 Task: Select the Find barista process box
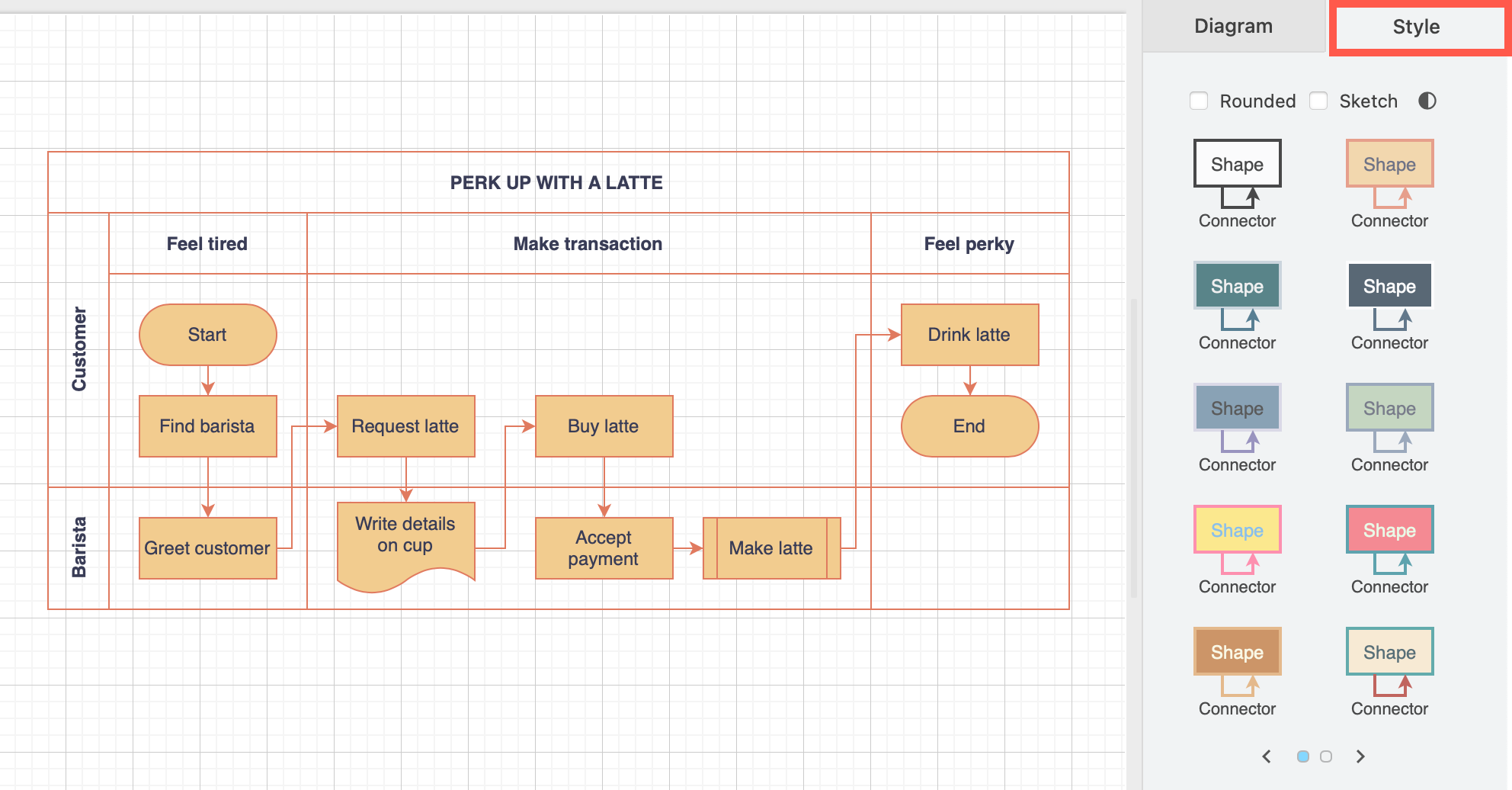tap(207, 426)
